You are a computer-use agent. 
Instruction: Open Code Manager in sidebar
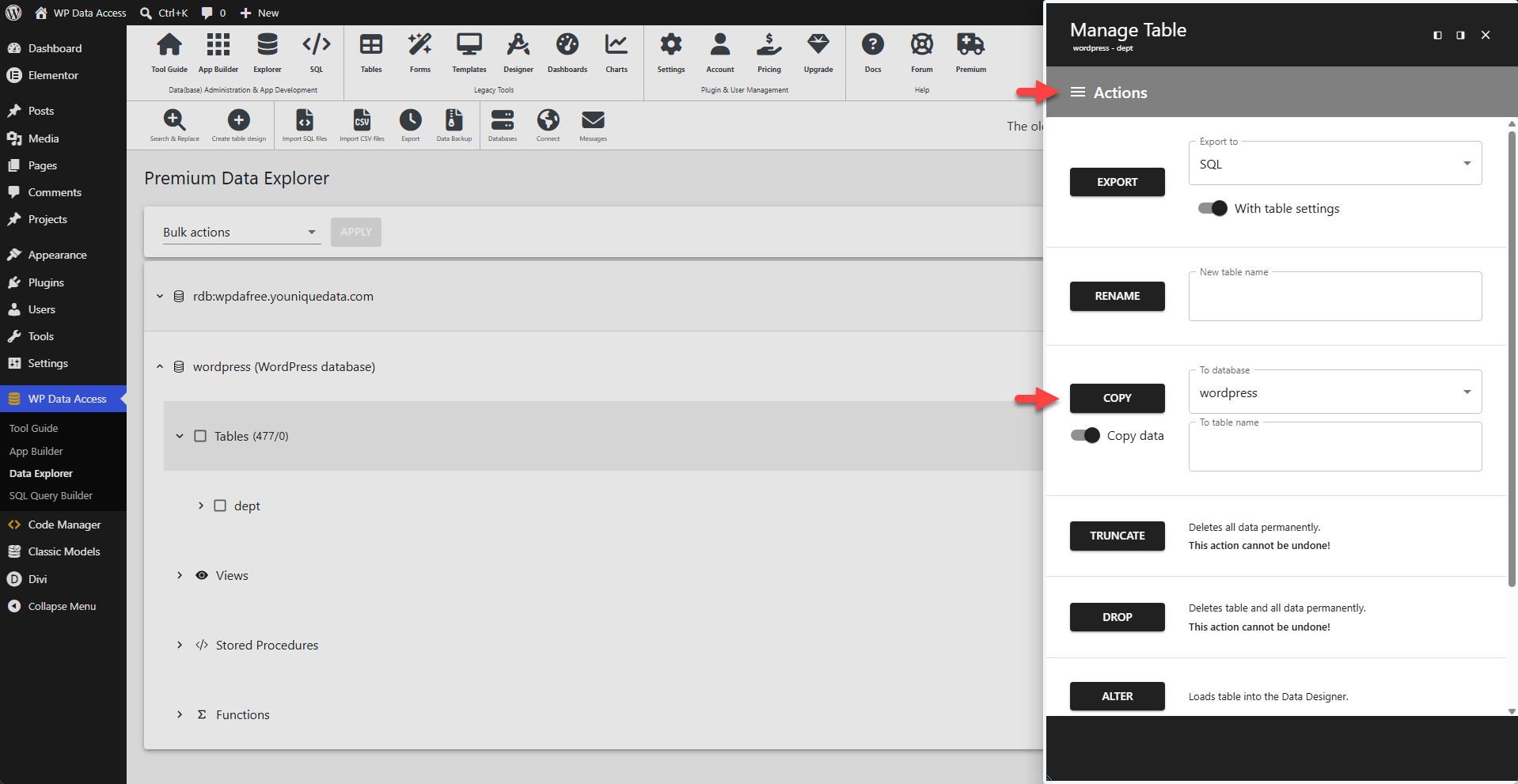point(63,525)
